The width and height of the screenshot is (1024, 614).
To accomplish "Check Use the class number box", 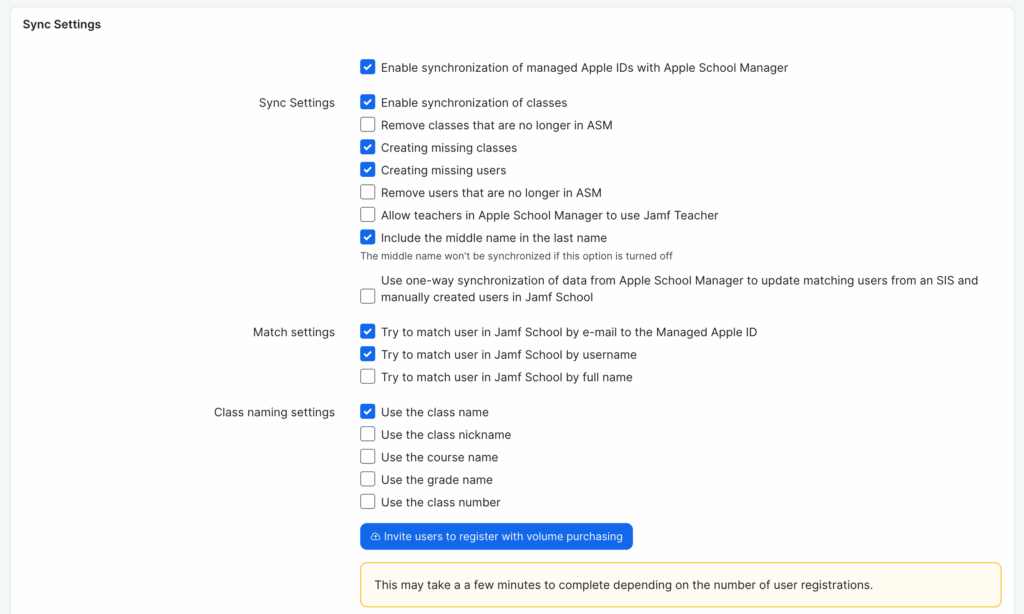I will [x=368, y=502].
